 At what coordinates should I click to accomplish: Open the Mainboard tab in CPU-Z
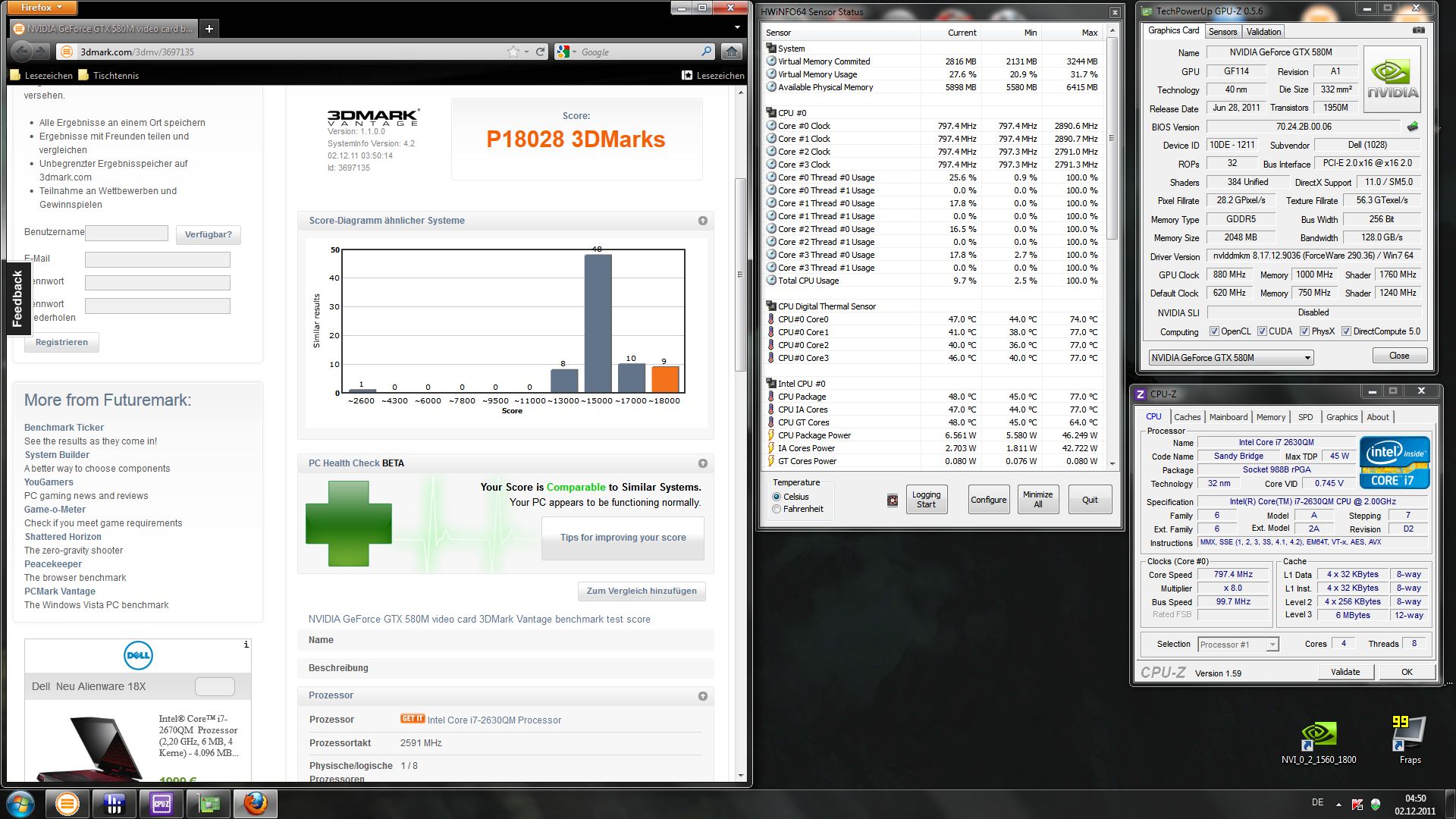[1228, 417]
